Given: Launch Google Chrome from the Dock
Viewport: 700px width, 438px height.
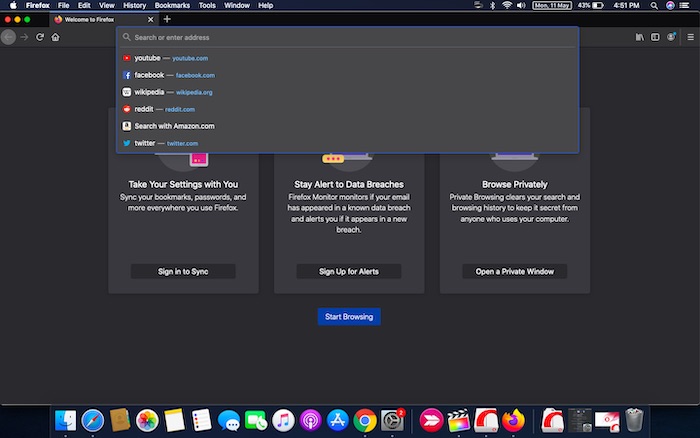Looking at the screenshot, I should point(365,421).
